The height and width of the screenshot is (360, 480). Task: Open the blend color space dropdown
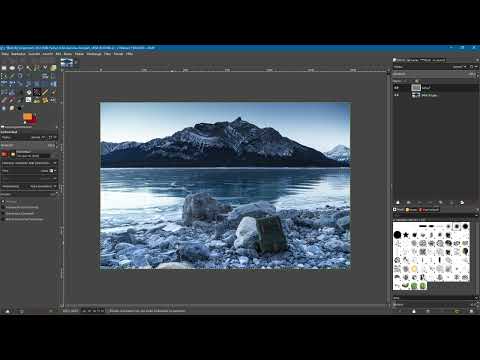[x=29, y=163]
